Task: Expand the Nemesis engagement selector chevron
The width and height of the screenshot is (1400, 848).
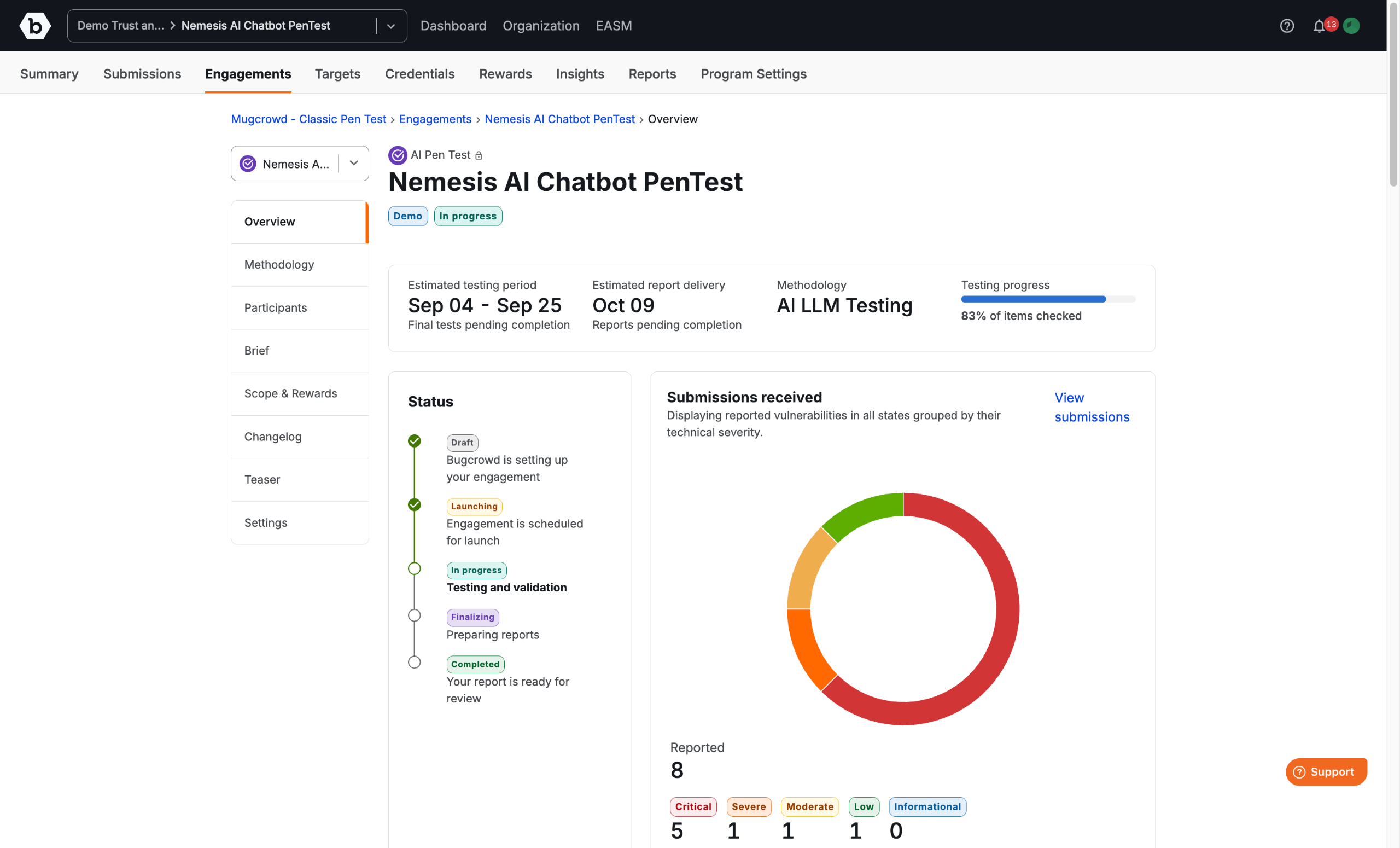Action: (354, 163)
